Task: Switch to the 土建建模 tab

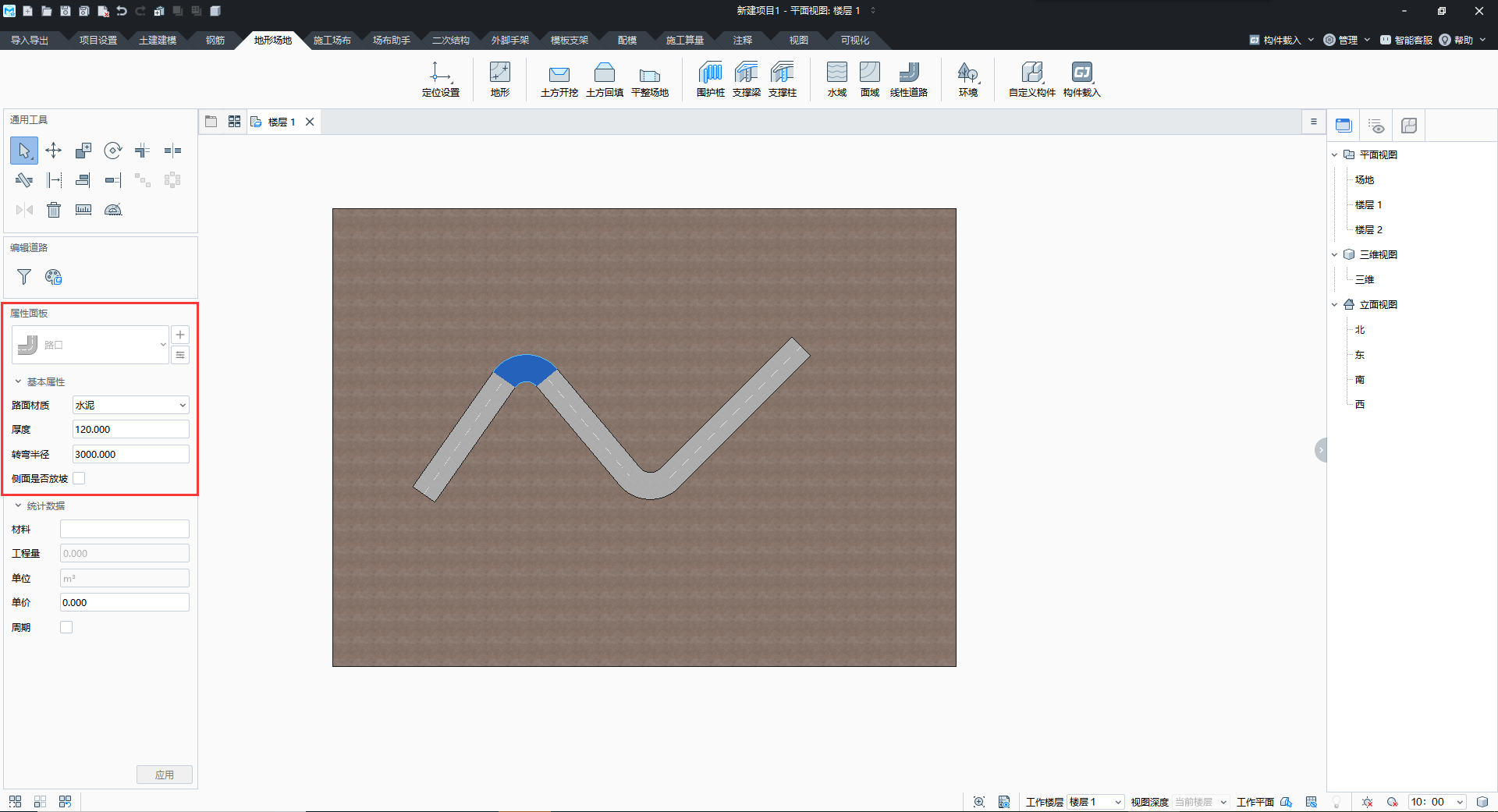Action: point(158,40)
